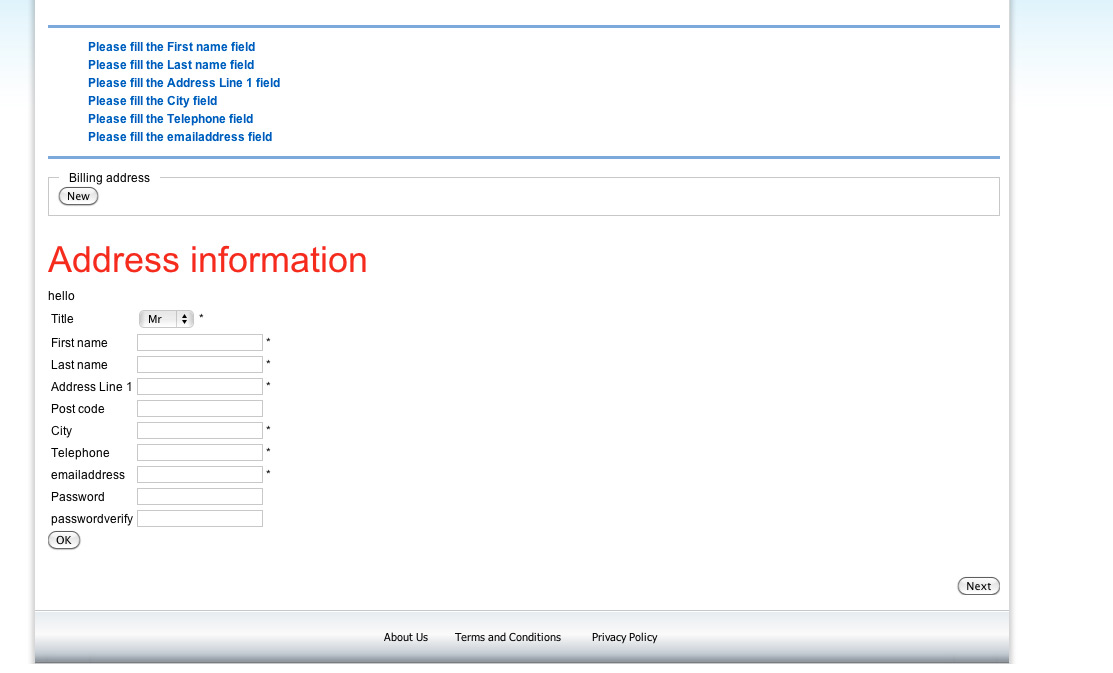Click the City label
Screen dimensions: 1113x673
[x=62, y=430]
